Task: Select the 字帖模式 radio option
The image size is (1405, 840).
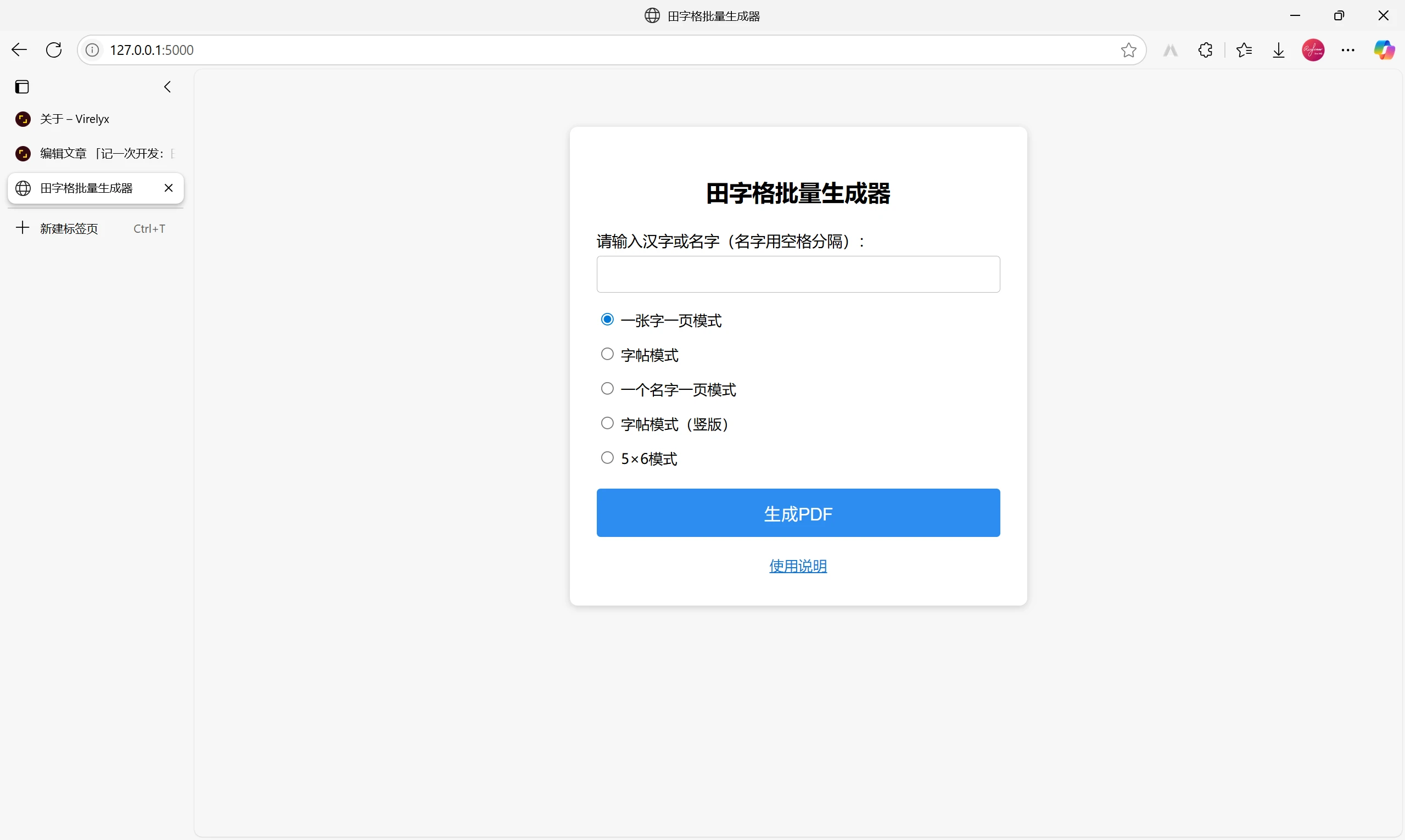Action: 607,354
